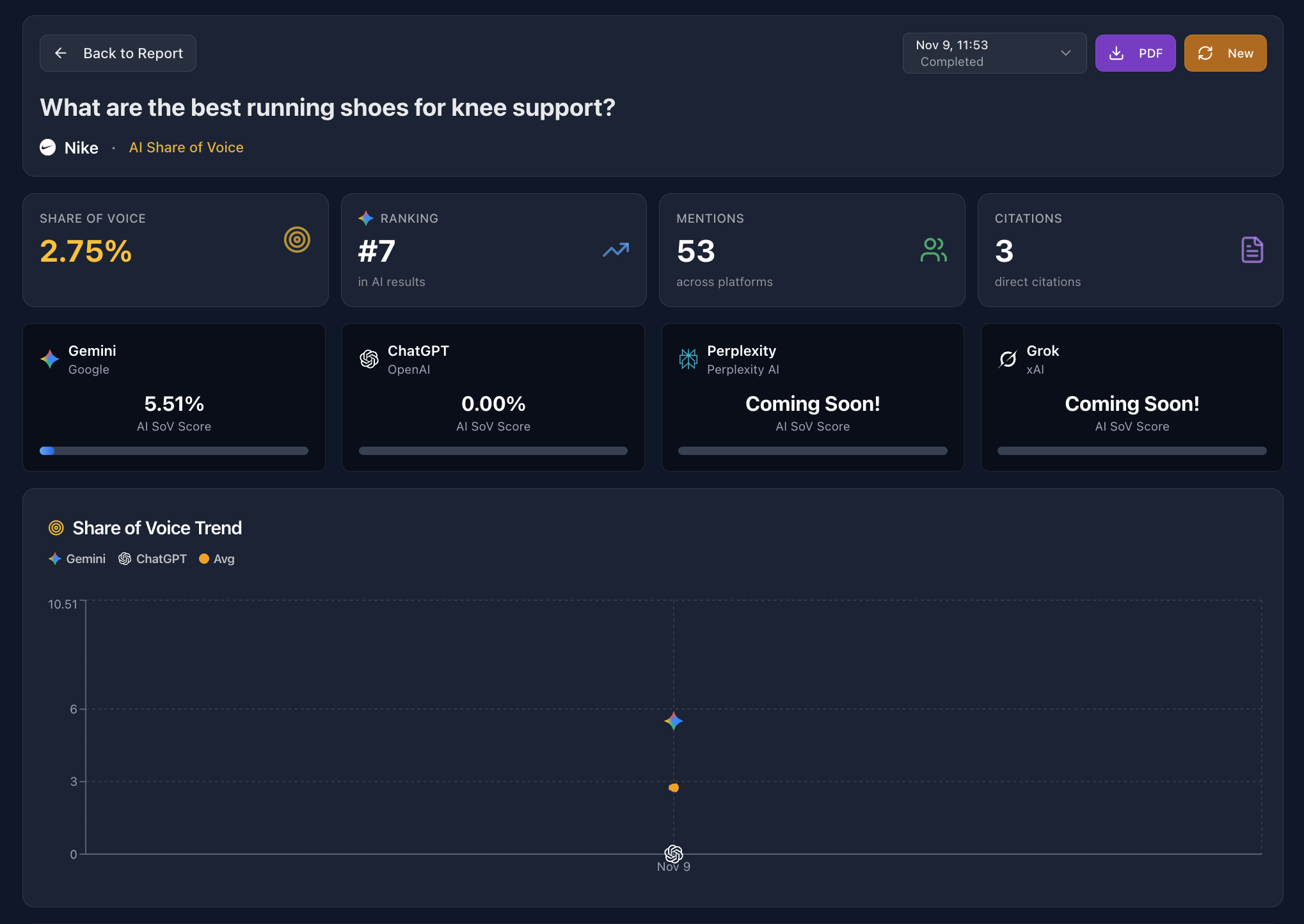Image resolution: width=1304 pixels, height=924 pixels.
Task: Click the refresh icon on New button
Action: pyautogui.click(x=1205, y=53)
